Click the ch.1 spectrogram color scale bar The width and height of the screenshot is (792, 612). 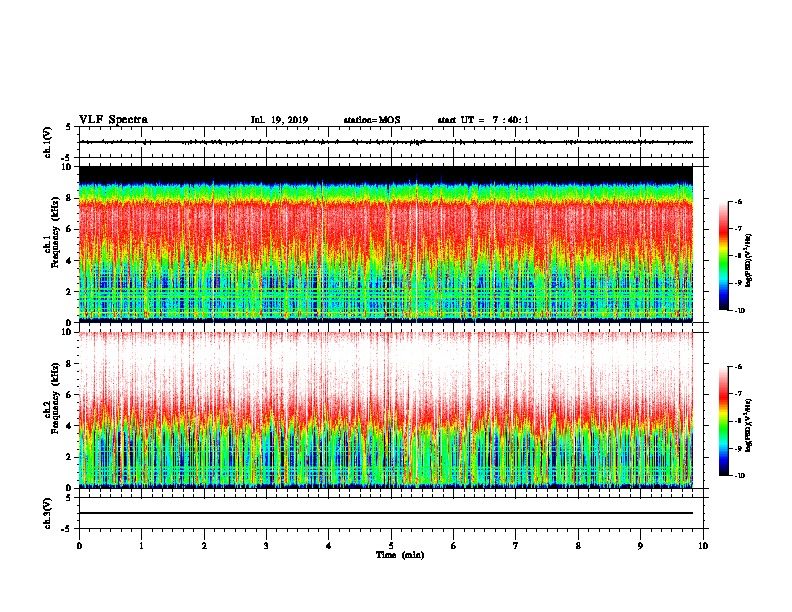(x=723, y=256)
